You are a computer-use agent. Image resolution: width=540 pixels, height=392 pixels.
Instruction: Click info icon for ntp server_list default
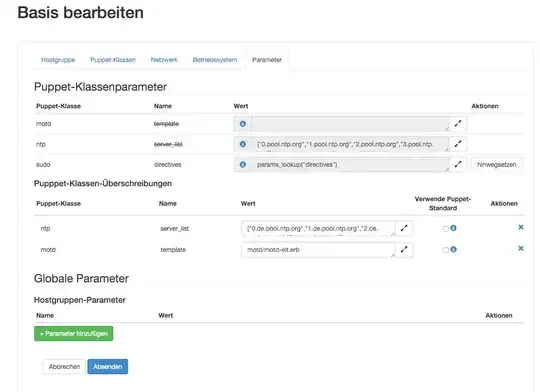[243, 144]
